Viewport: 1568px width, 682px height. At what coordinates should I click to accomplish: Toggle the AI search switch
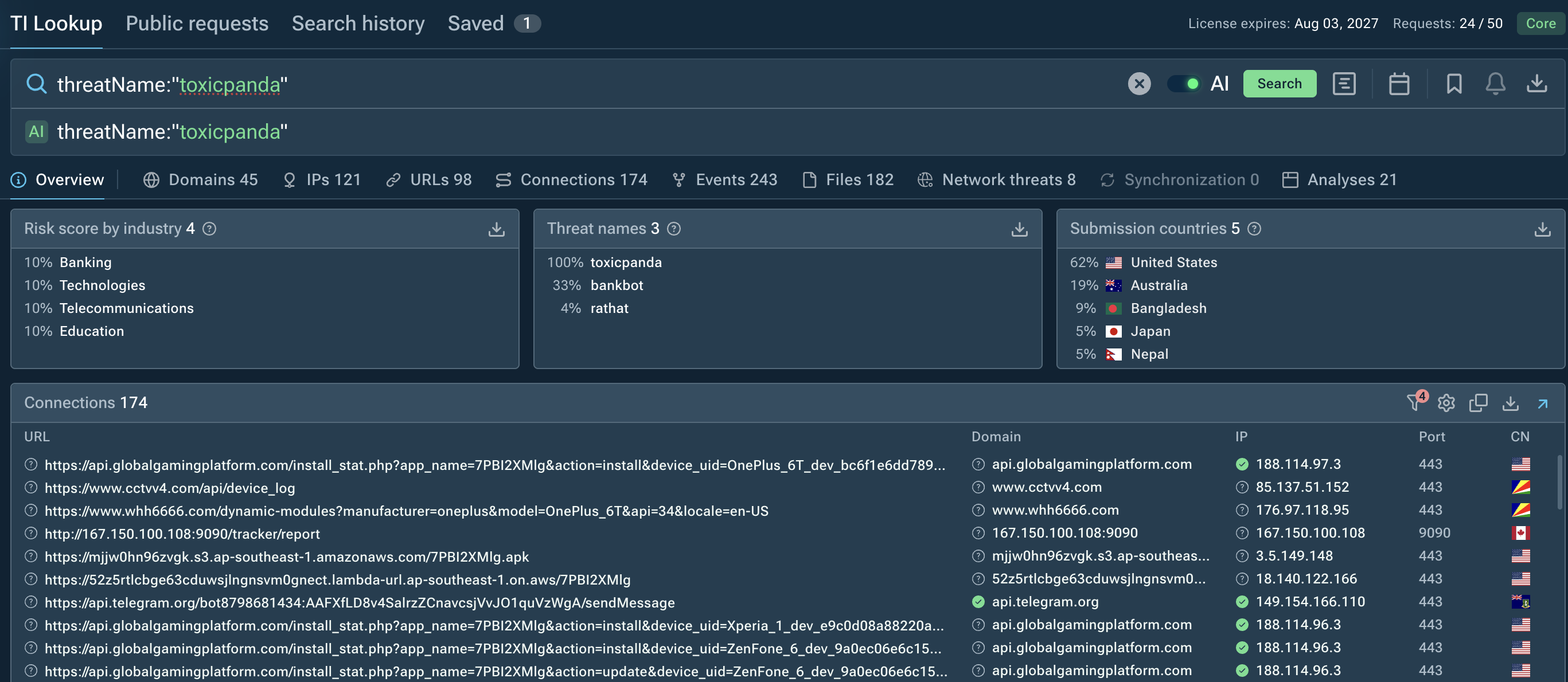coord(1184,83)
